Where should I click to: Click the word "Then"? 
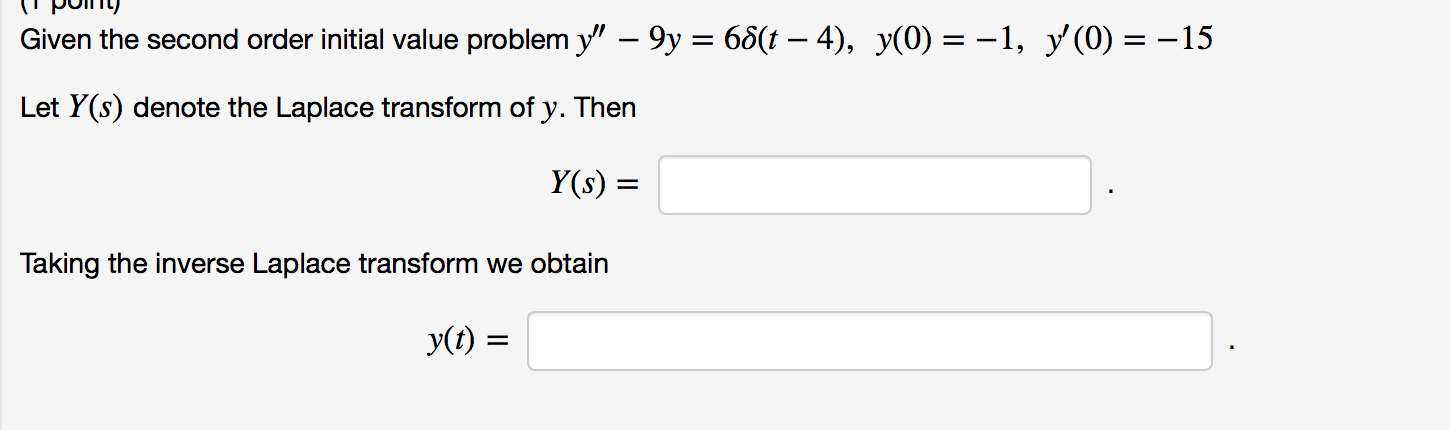pos(606,108)
